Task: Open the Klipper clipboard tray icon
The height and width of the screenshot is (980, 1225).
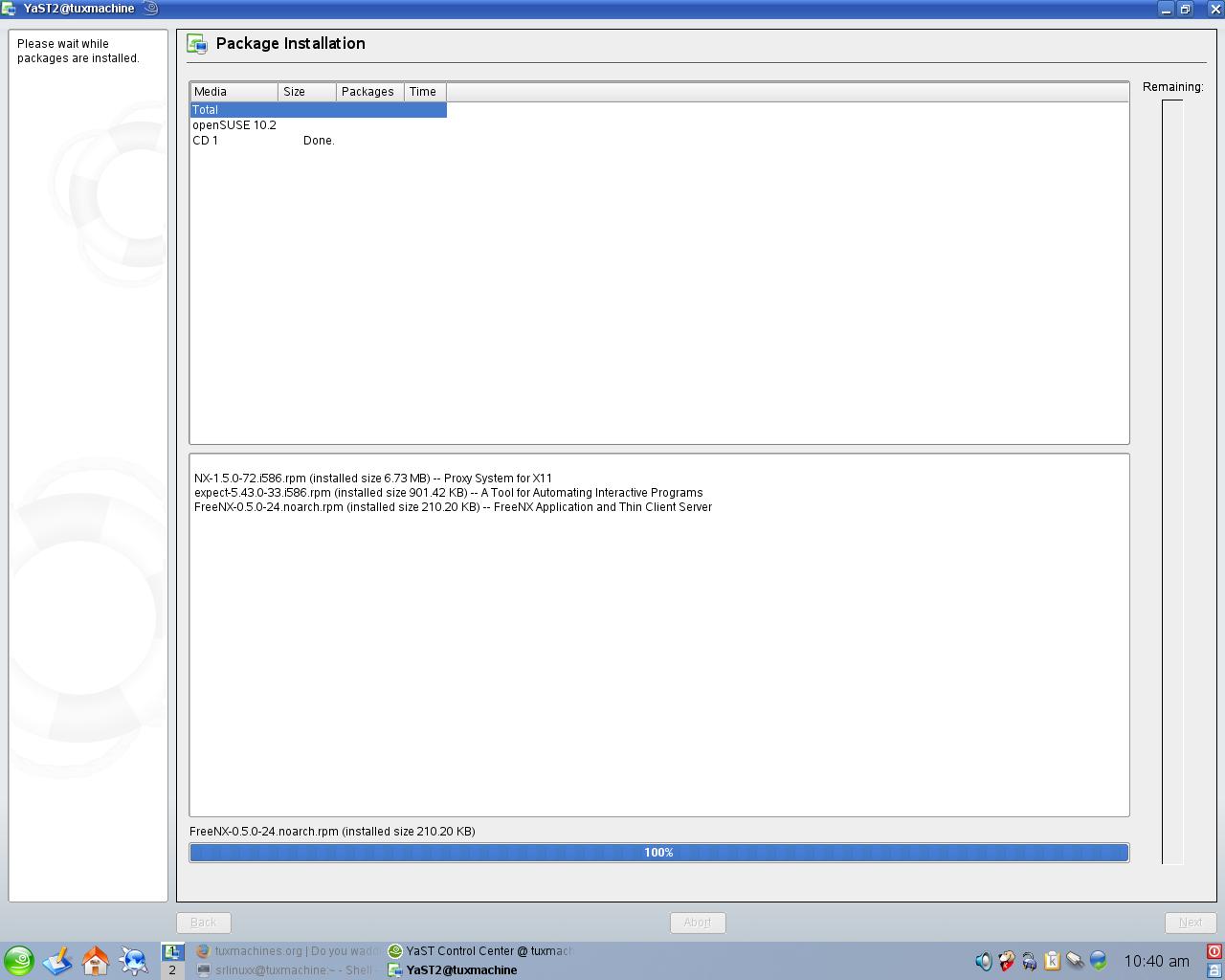Action: (x=1052, y=961)
